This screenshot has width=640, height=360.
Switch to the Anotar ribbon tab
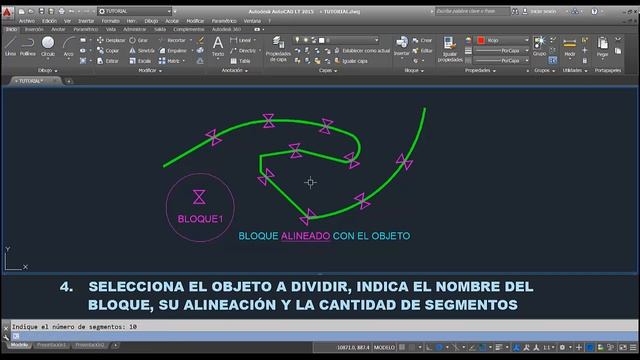pos(58,29)
